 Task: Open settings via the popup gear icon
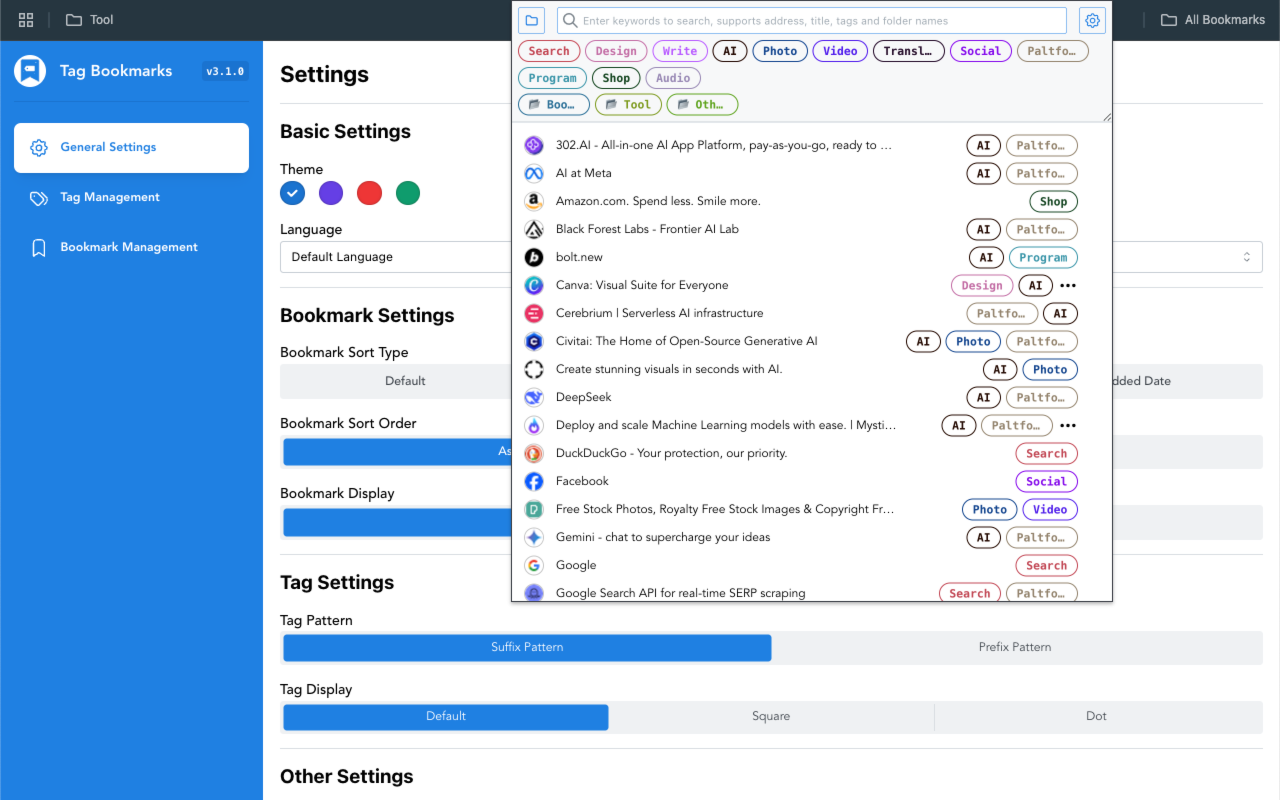tap(1093, 20)
